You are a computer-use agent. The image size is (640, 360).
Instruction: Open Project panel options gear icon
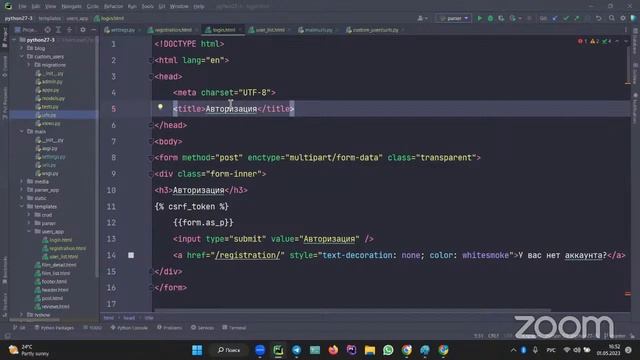pyautogui.click(x=83, y=30)
